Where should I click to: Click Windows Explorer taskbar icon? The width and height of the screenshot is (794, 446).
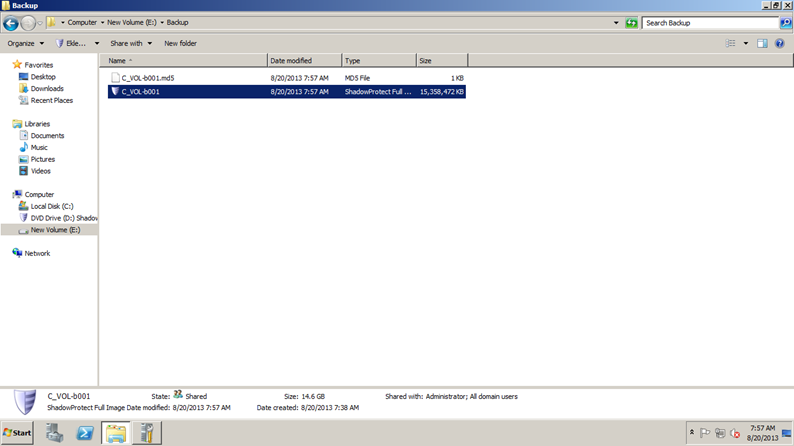tap(116, 433)
